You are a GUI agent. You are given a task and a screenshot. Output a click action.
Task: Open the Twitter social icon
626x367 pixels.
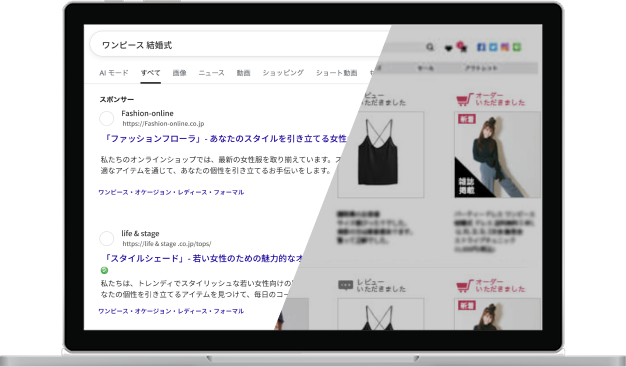[493, 47]
